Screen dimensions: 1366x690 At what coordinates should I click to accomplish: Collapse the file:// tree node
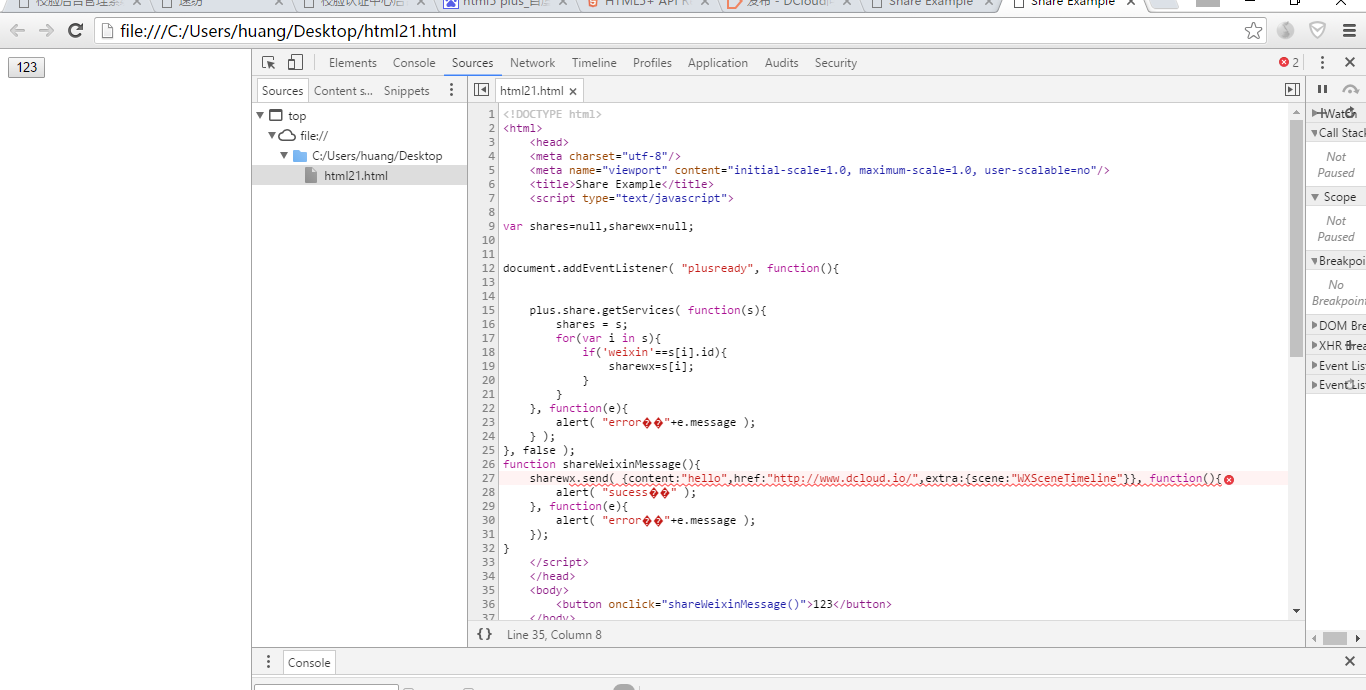click(271, 136)
